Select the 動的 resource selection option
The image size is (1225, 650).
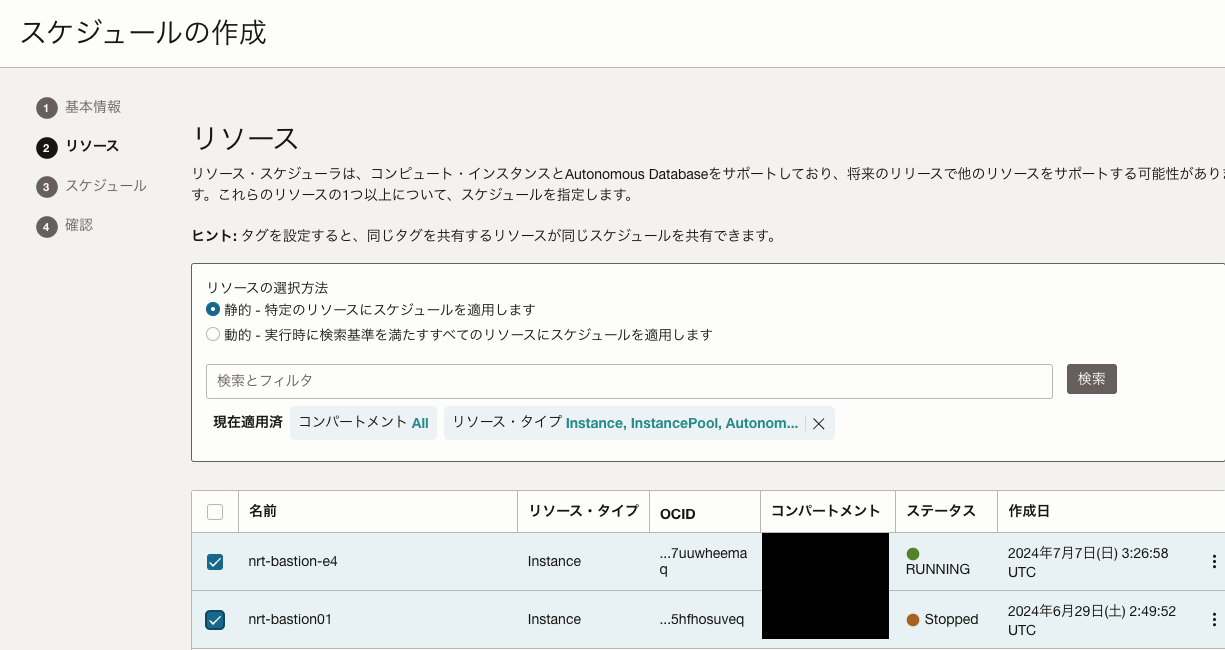[213, 334]
